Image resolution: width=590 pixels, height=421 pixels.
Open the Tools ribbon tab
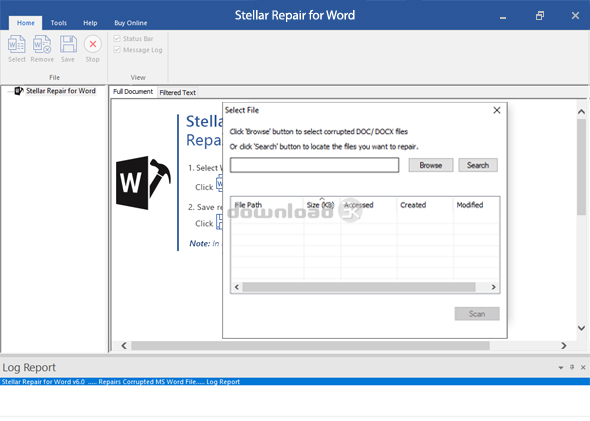59,23
